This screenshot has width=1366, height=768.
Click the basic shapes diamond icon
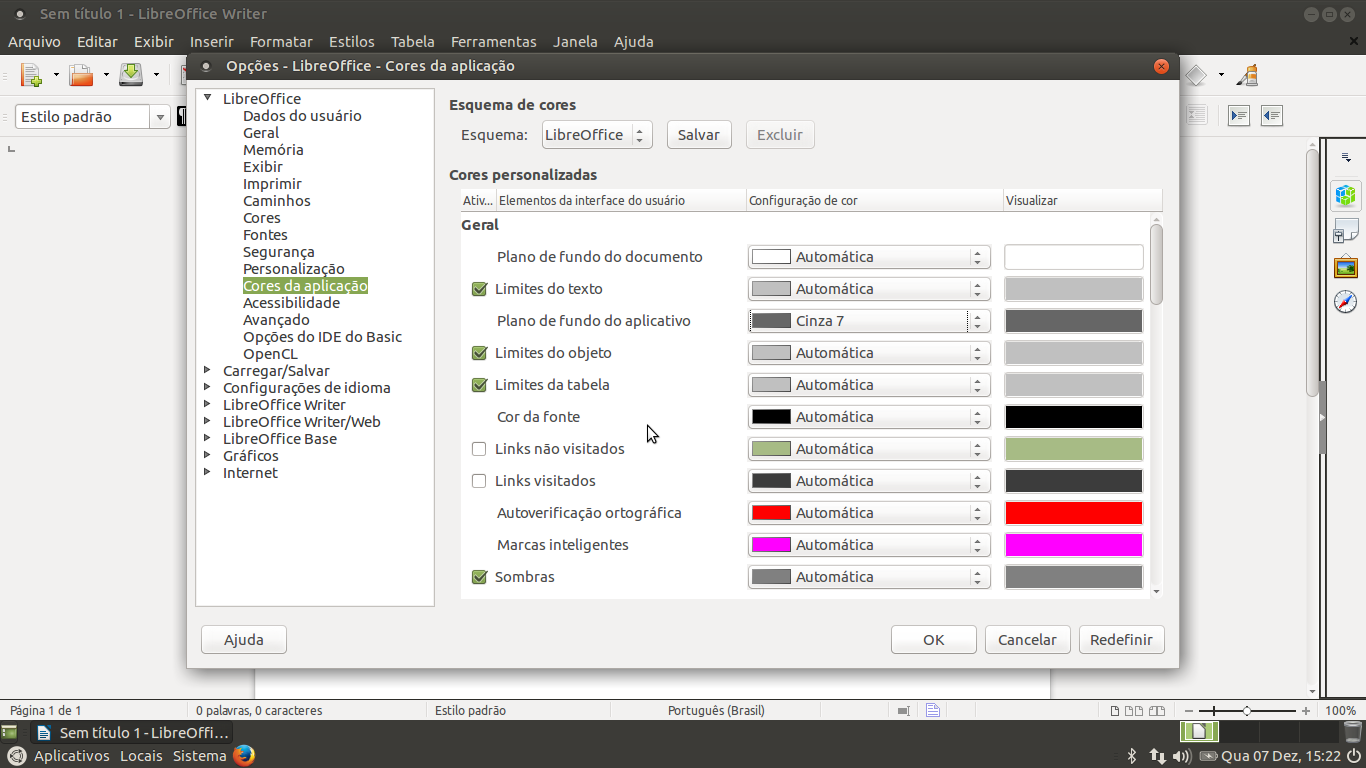[x=1196, y=75]
